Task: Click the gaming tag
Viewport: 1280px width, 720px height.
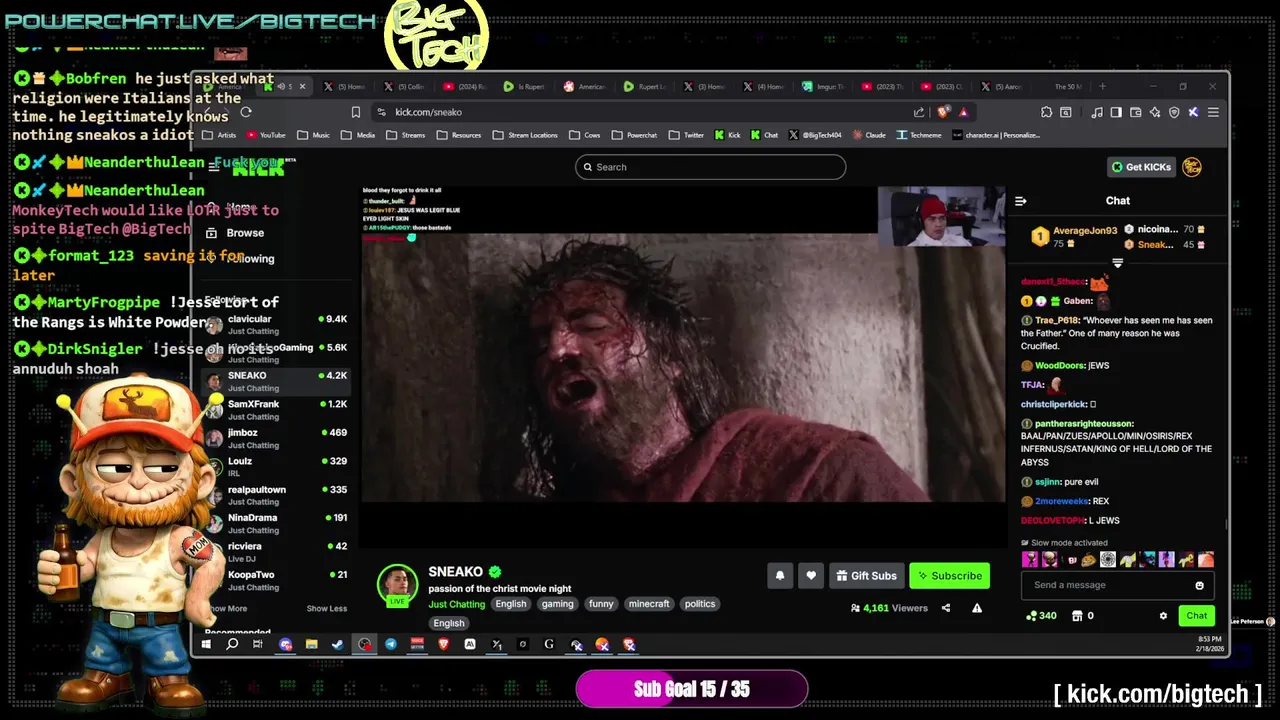Action: pos(558,604)
